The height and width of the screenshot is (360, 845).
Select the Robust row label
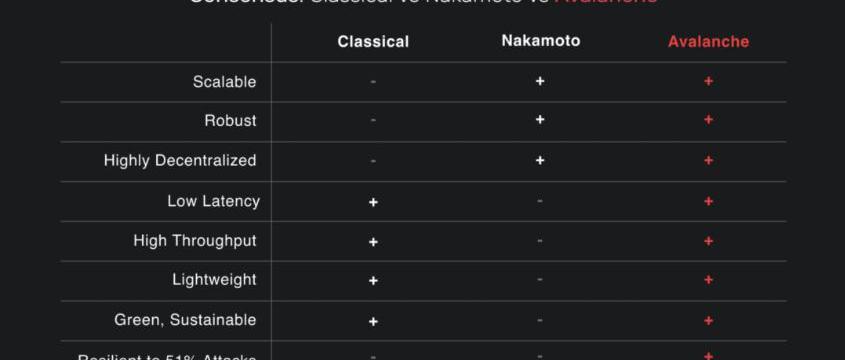coord(230,120)
